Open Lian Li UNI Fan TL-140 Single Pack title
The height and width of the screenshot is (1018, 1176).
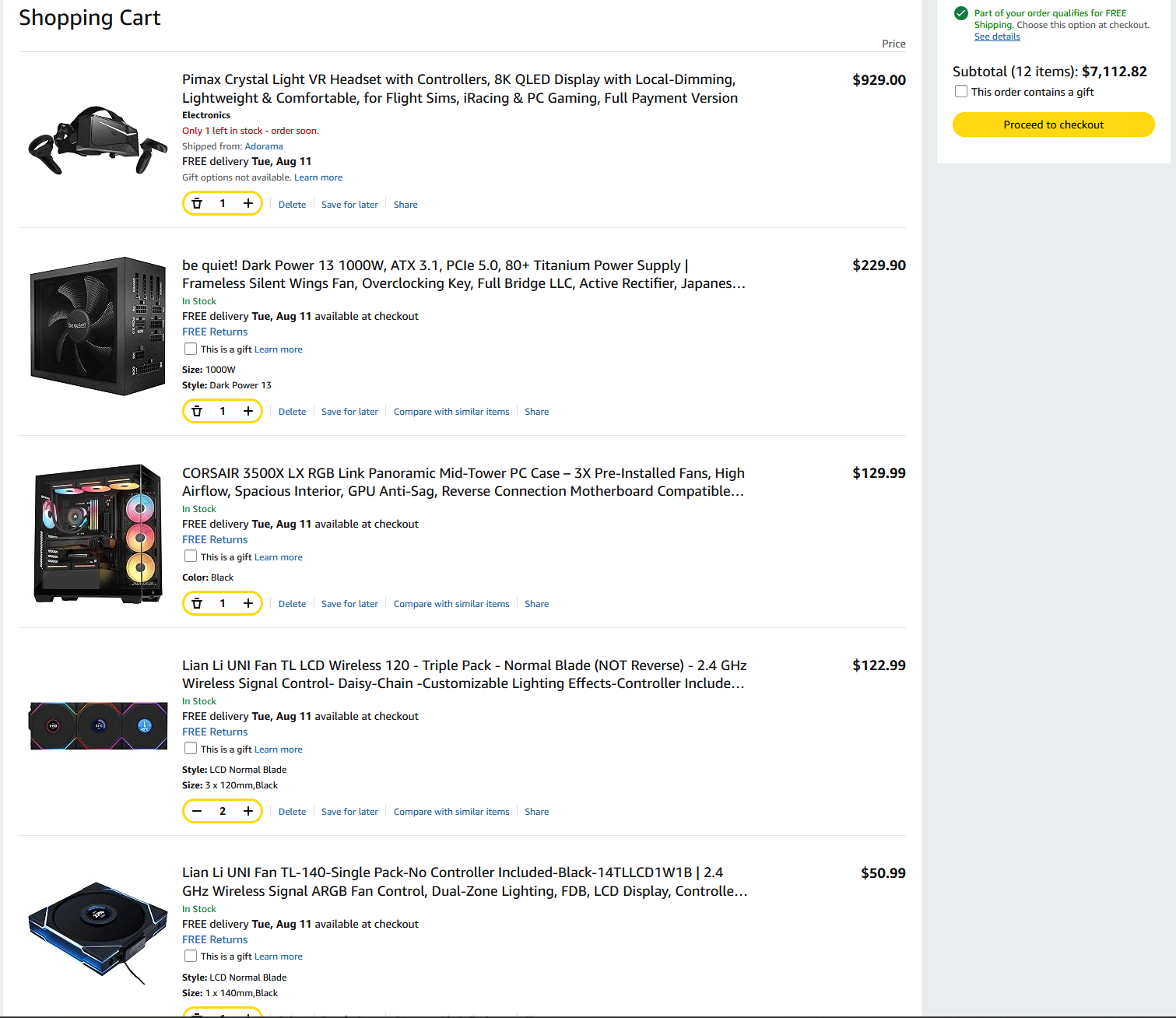coord(465,882)
